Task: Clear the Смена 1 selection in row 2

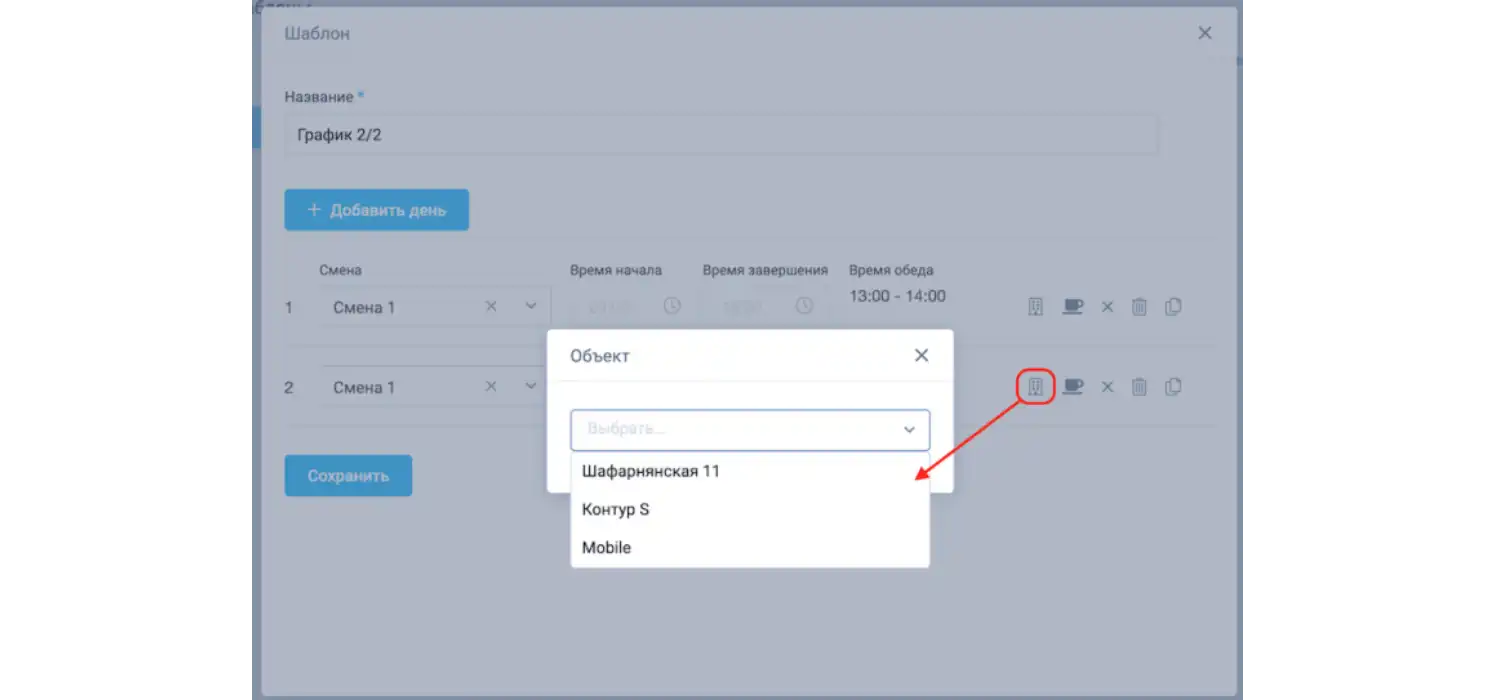Action: (x=491, y=387)
